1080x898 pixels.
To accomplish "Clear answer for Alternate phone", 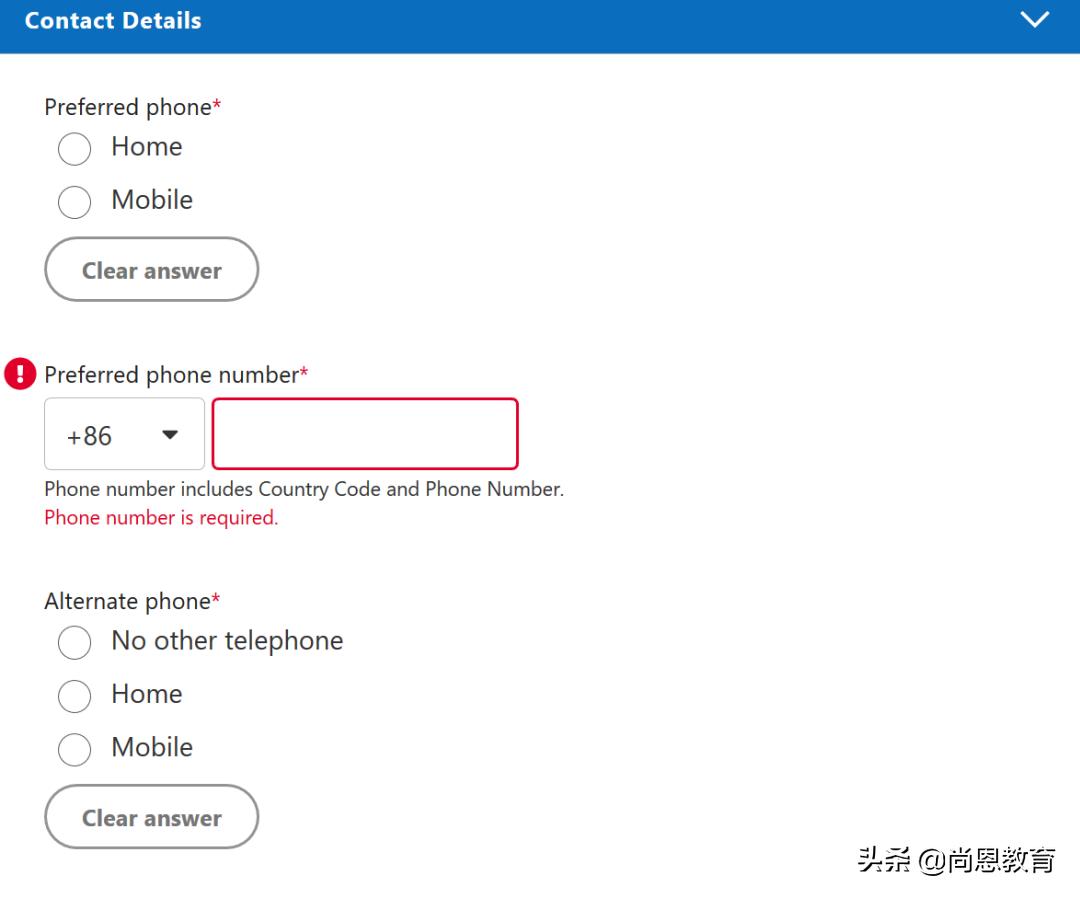I will pos(151,817).
